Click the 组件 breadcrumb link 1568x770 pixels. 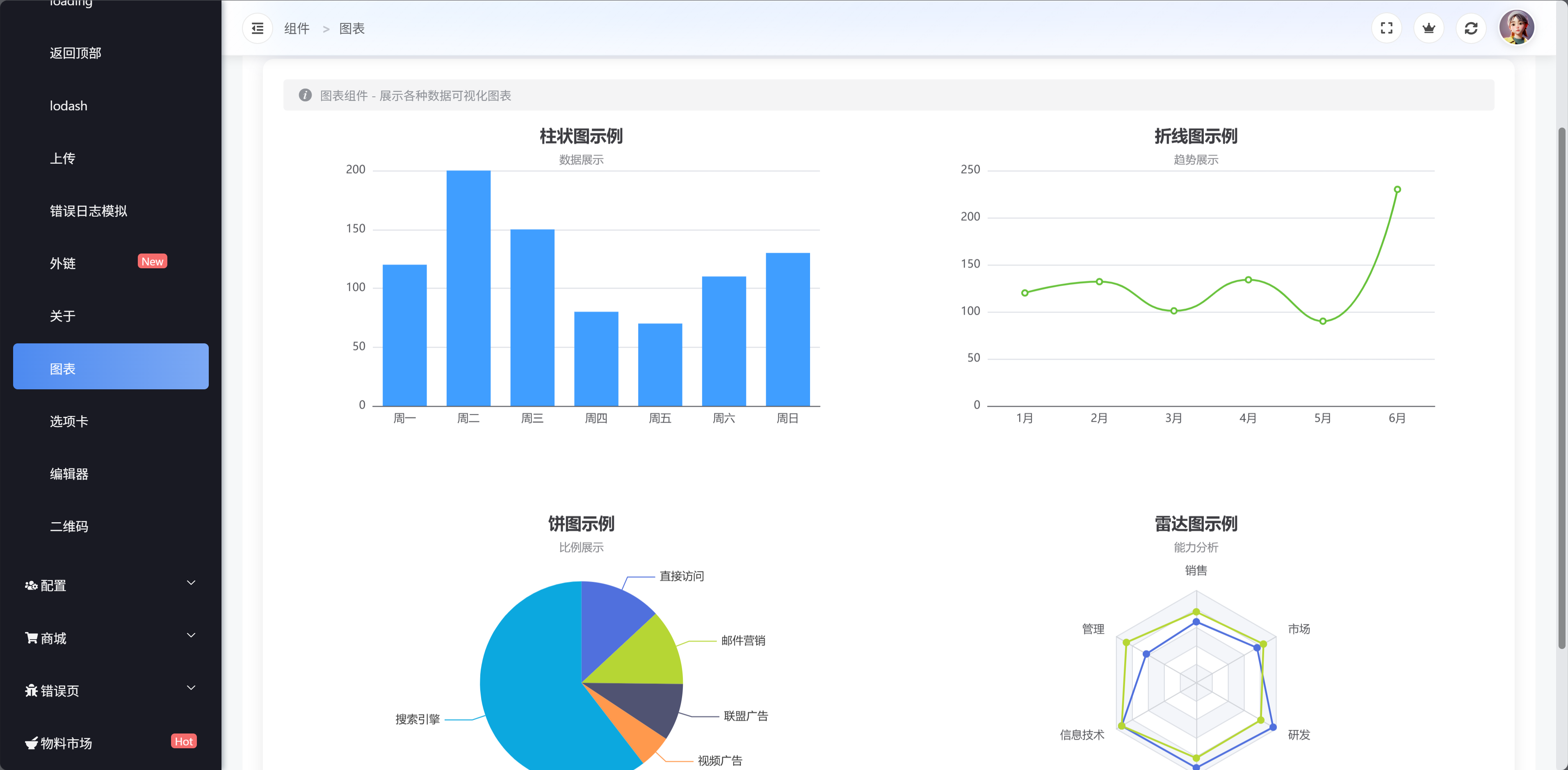297,29
